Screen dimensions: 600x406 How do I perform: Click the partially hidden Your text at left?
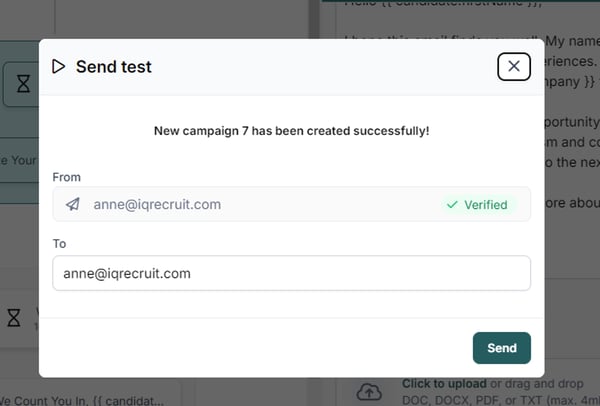(x=20, y=159)
